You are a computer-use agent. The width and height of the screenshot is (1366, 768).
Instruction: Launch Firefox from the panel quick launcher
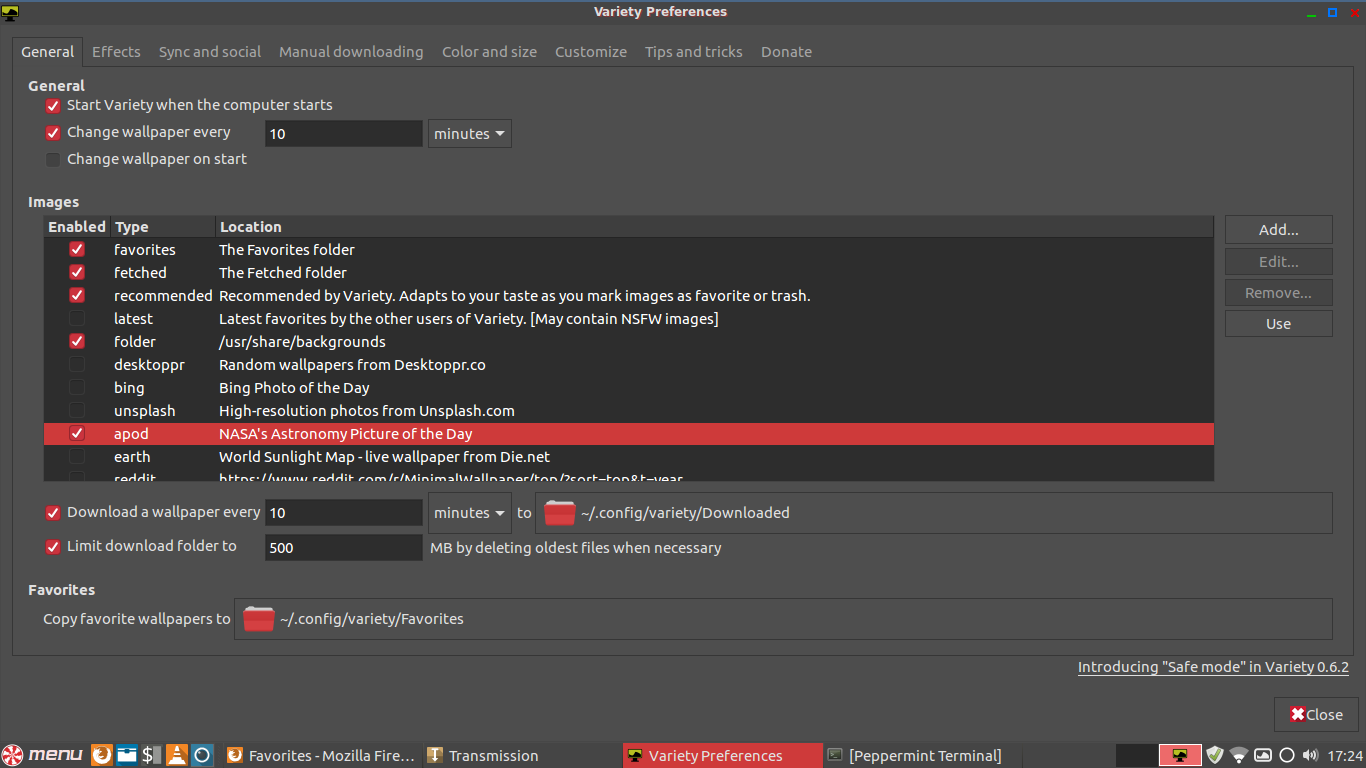tap(101, 755)
